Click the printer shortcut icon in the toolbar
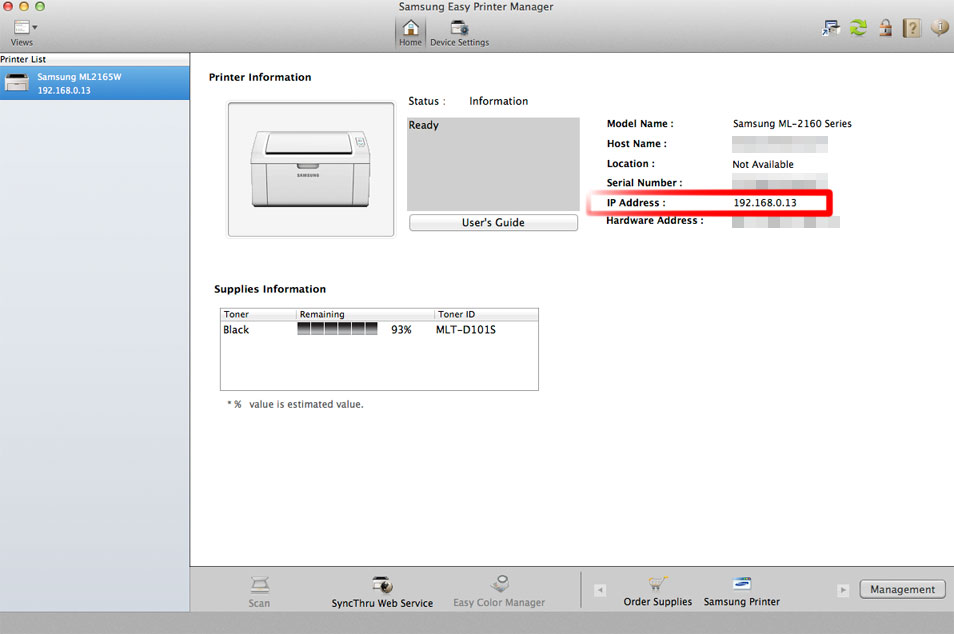 [x=830, y=27]
